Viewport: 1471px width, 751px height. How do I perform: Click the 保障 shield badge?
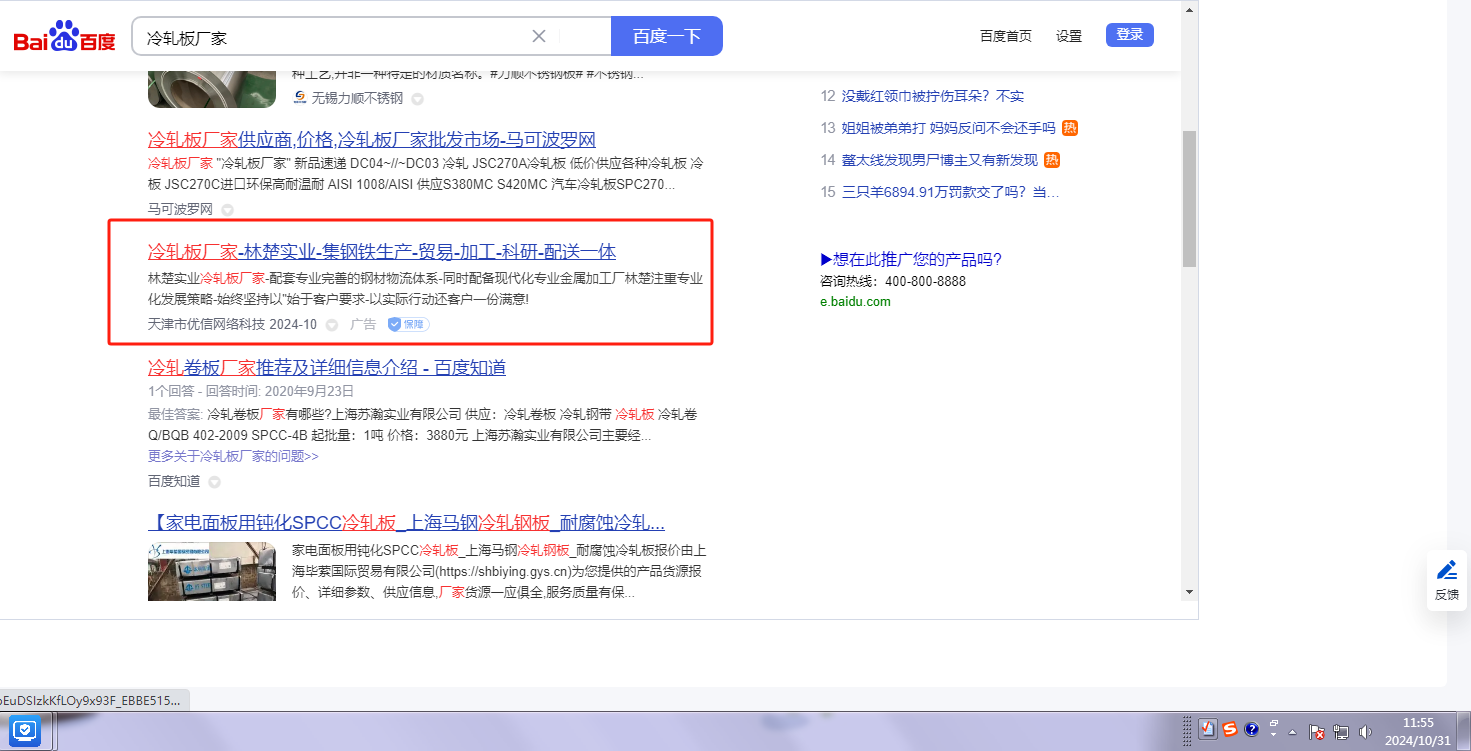pos(408,324)
